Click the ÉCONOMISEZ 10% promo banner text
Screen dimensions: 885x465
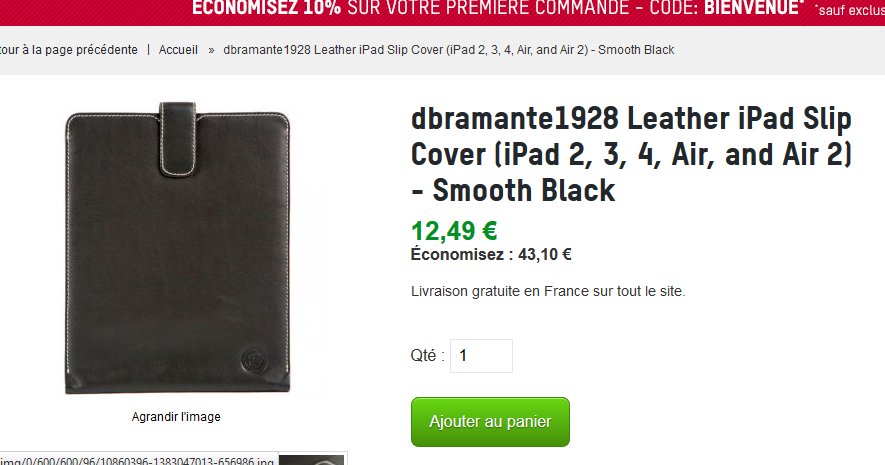(x=266, y=8)
